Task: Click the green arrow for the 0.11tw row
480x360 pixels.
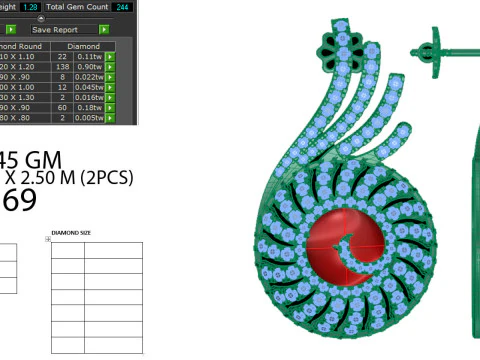Action: pyautogui.click(x=110, y=57)
